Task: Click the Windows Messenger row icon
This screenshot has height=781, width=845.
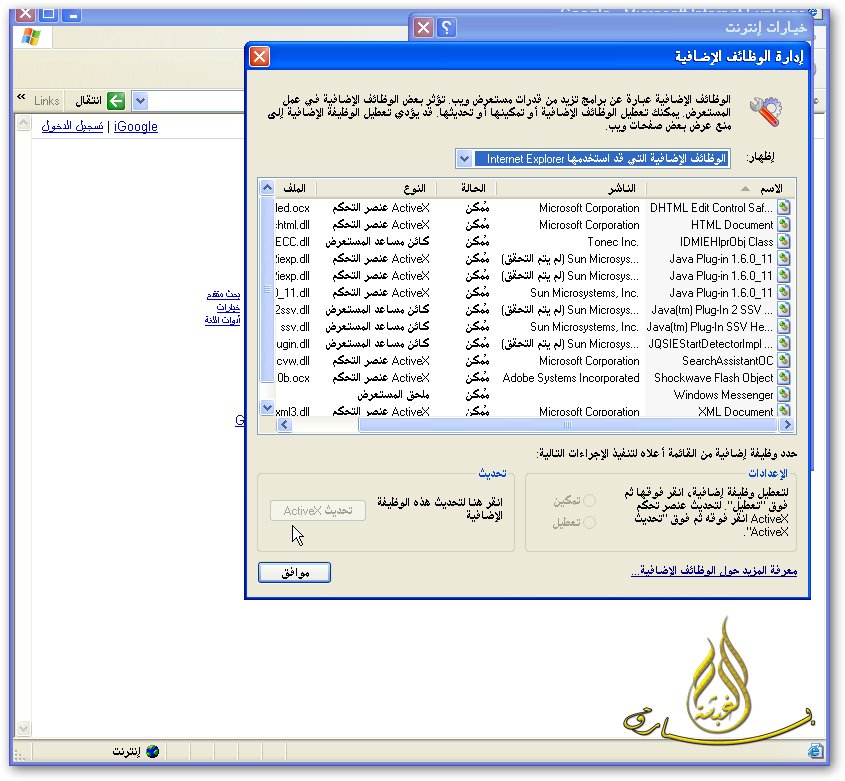Action: tap(784, 394)
